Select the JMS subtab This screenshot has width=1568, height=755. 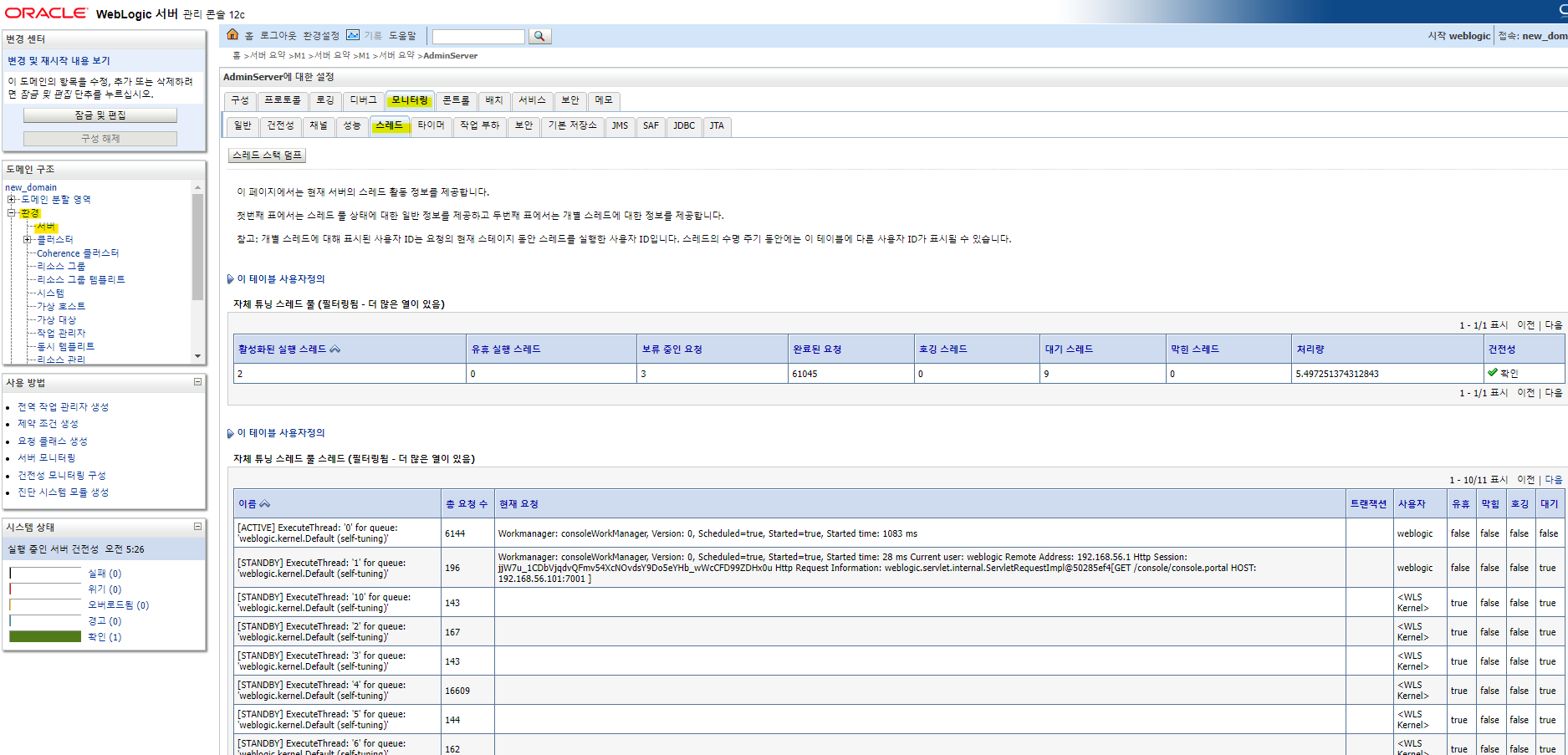620,126
